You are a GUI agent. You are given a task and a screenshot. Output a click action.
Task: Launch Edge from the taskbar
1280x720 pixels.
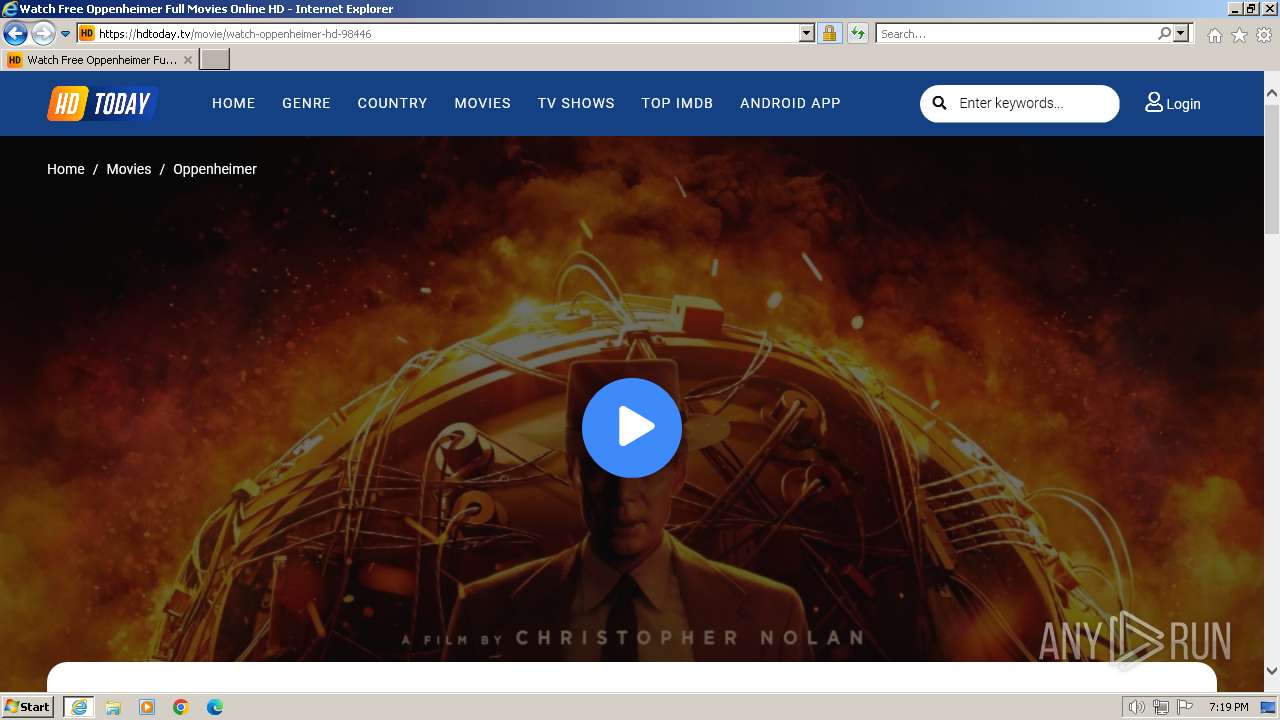[215, 707]
